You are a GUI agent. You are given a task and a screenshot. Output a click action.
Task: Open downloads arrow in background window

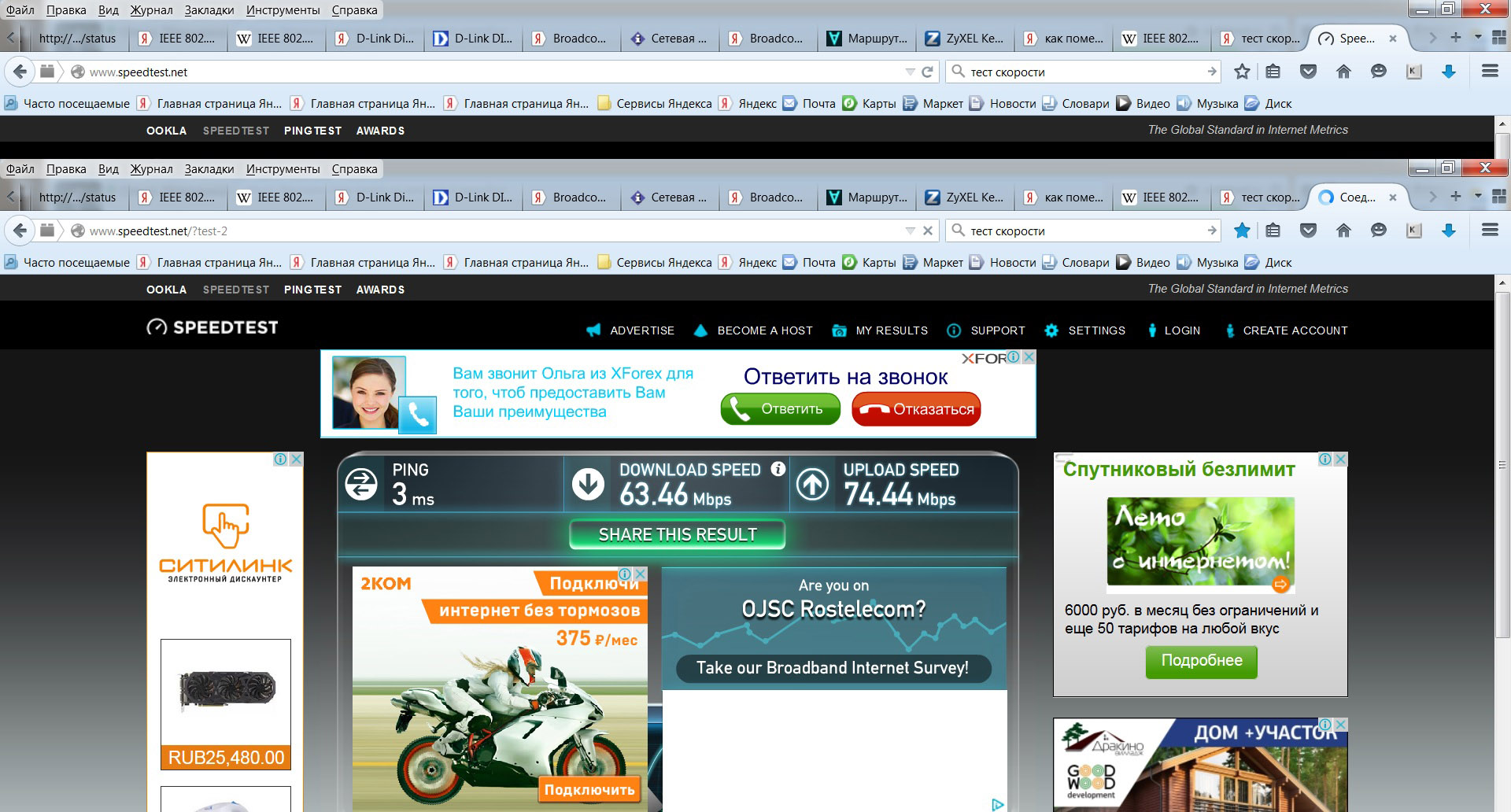click(1448, 72)
